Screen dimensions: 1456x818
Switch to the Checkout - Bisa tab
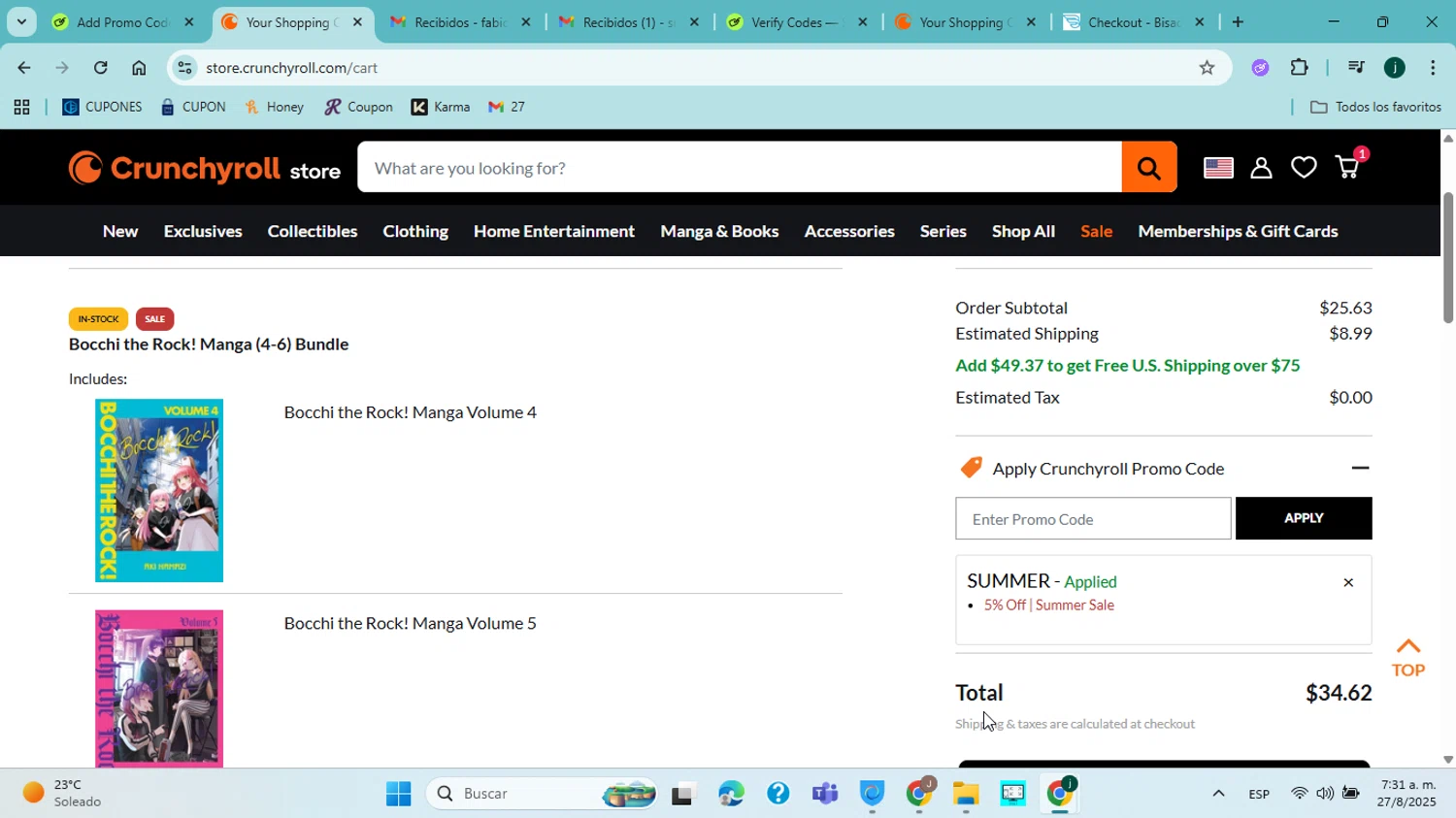click(1132, 21)
